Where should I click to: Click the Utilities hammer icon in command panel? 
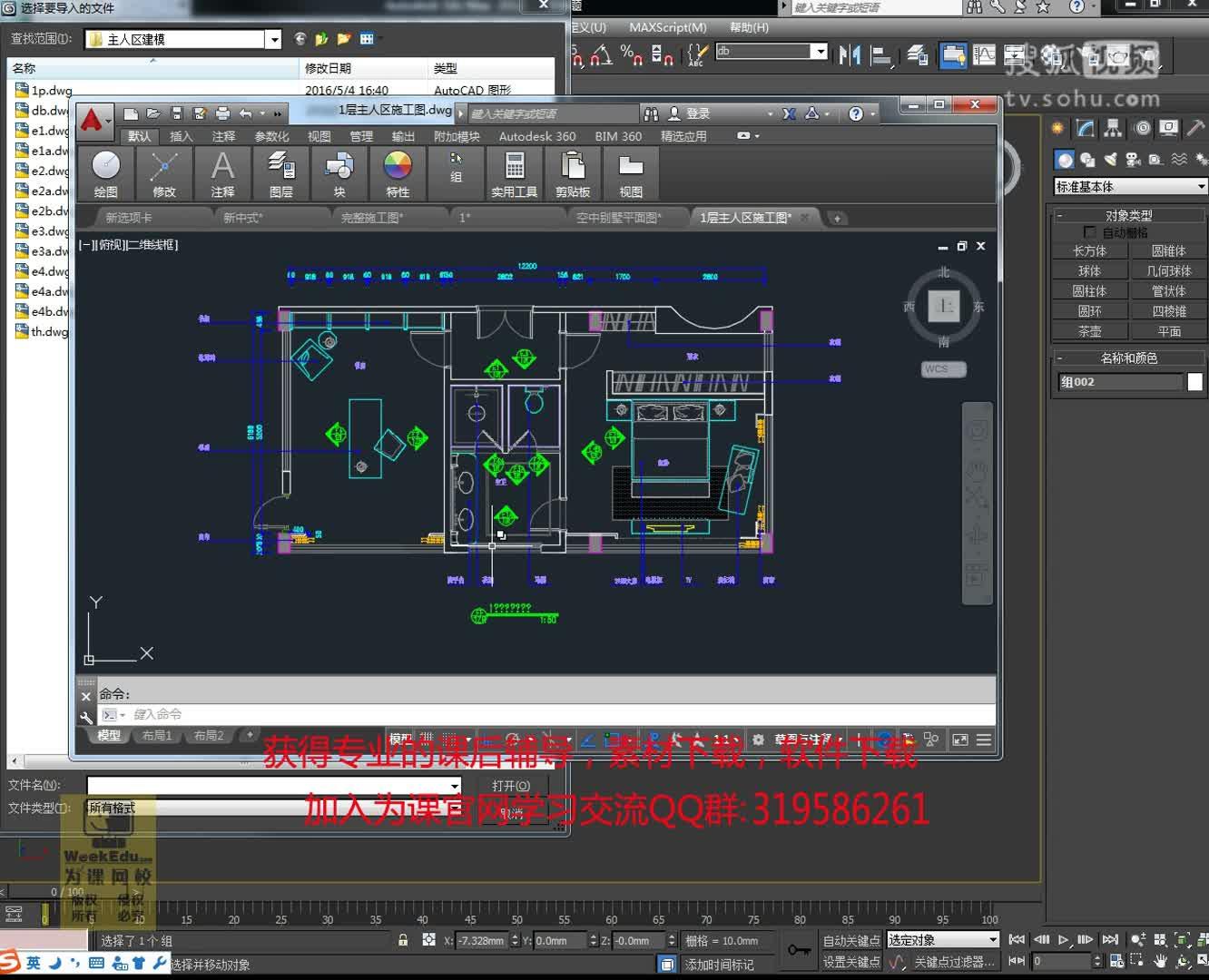click(x=1195, y=129)
